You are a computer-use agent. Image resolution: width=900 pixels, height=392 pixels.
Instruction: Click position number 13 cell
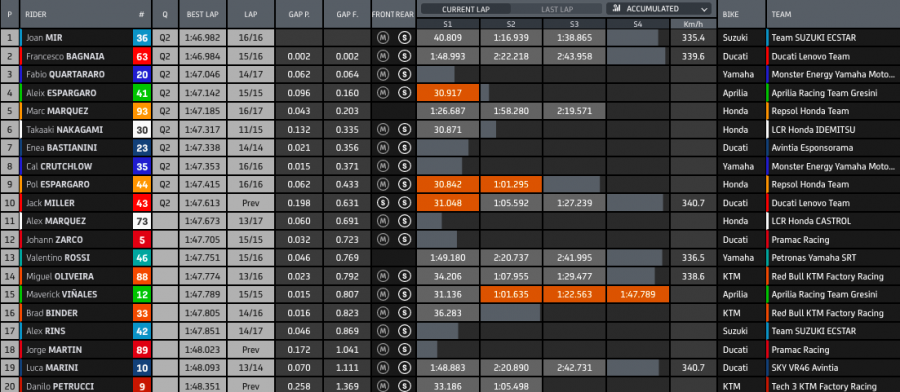click(x=9, y=258)
